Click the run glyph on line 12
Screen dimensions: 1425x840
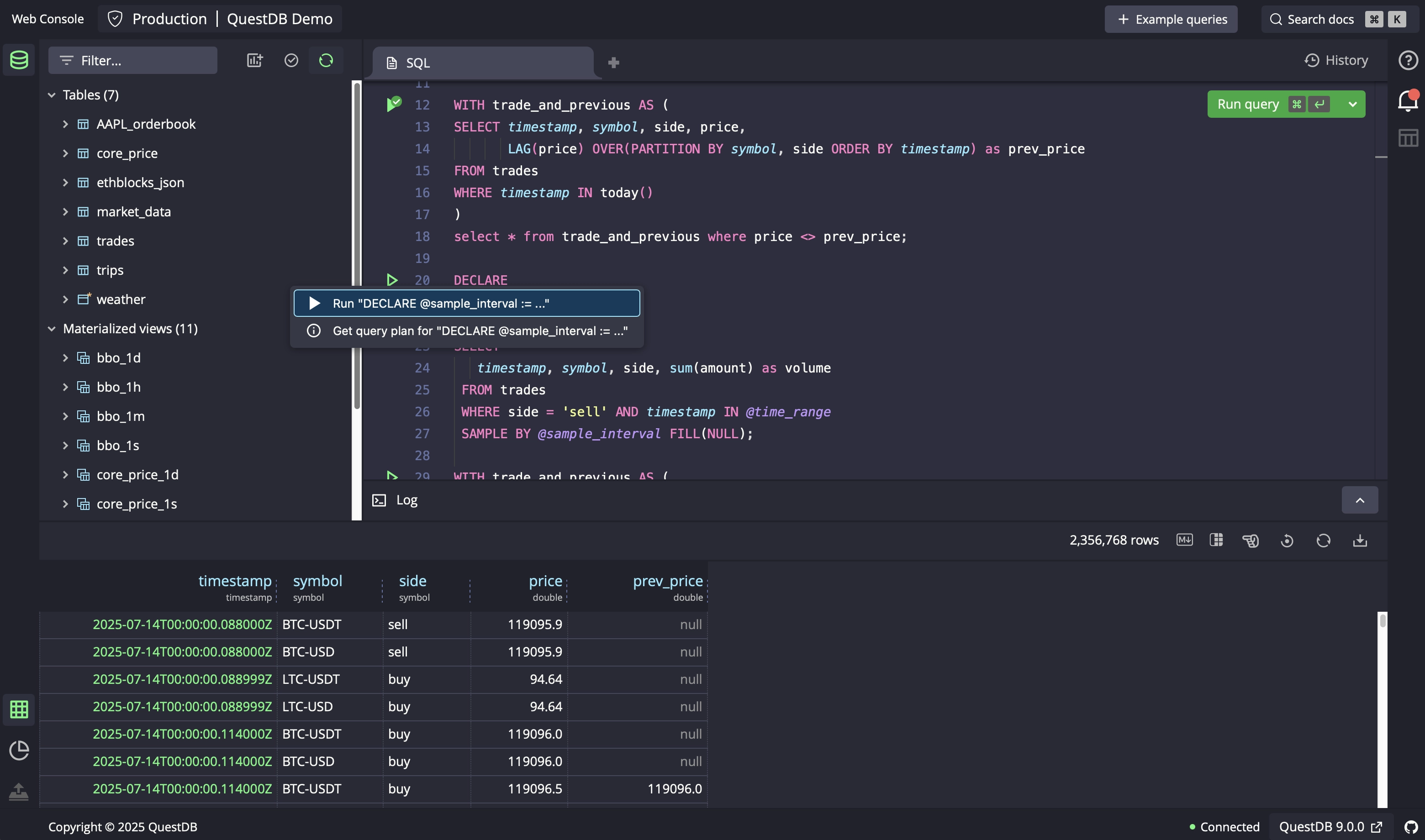pos(394,104)
